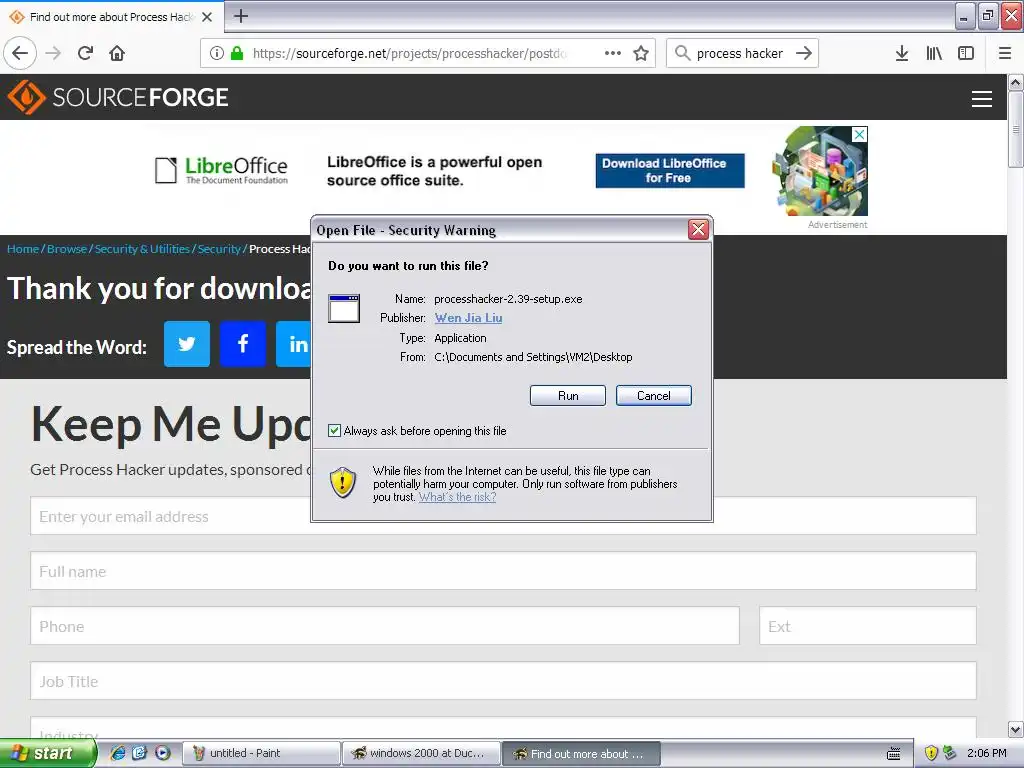Switch to Find out more about taskbar button
This screenshot has height=768, width=1024.
click(581, 753)
